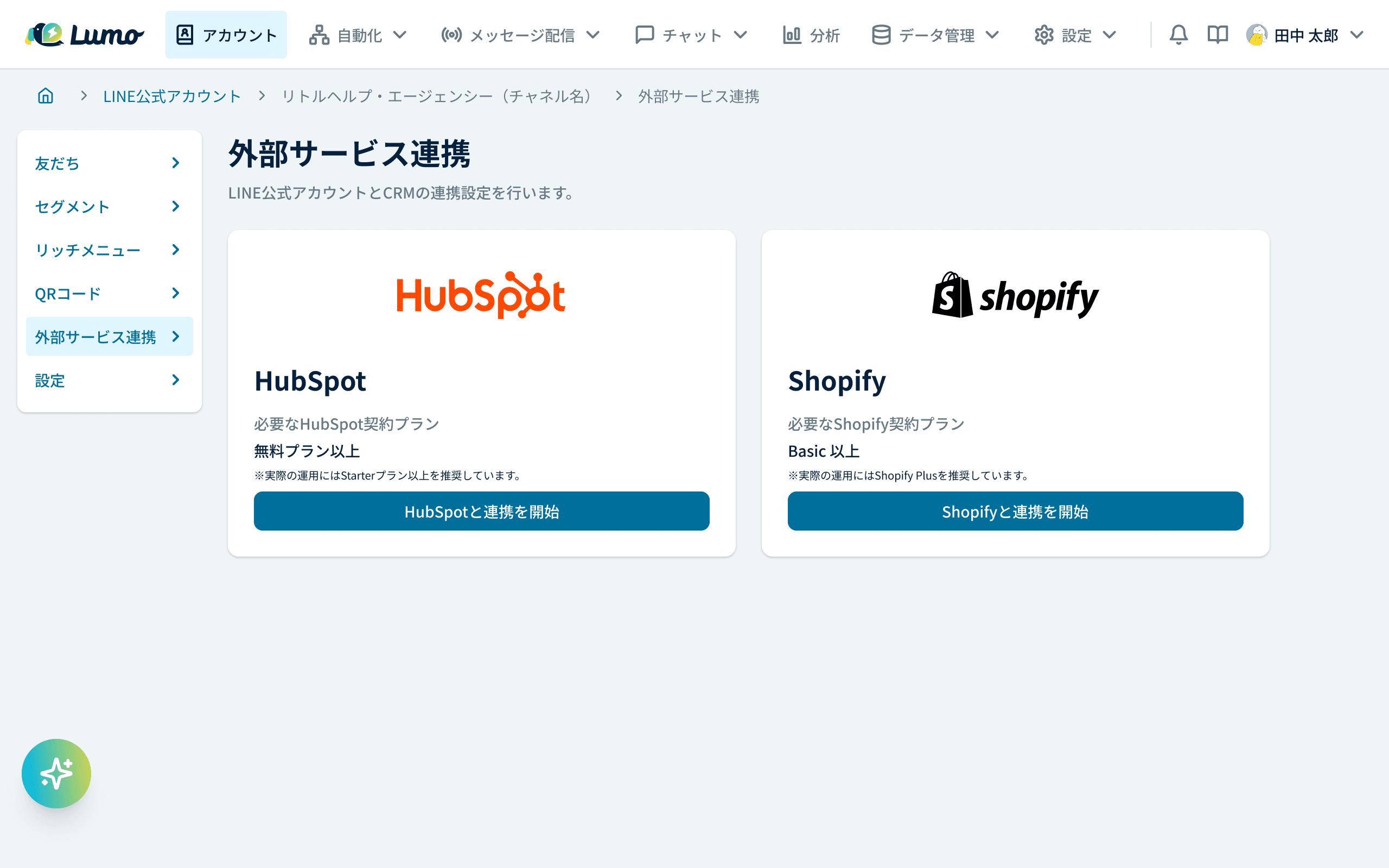Open the 自動化 automation icon
This screenshot has width=1389, height=868.
[320, 34]
